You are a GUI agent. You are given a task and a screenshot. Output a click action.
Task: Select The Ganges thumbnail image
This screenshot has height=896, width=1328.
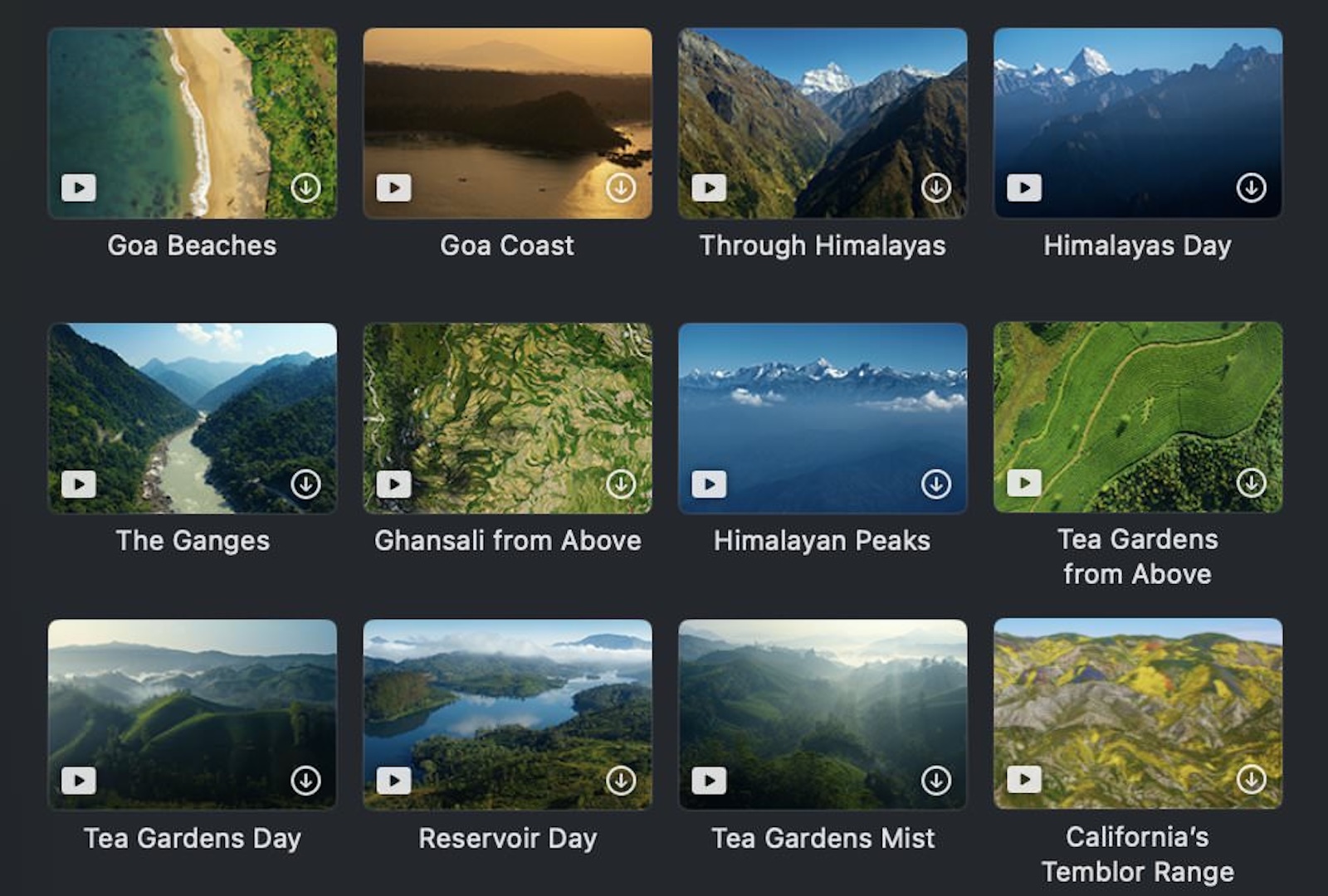193,419
